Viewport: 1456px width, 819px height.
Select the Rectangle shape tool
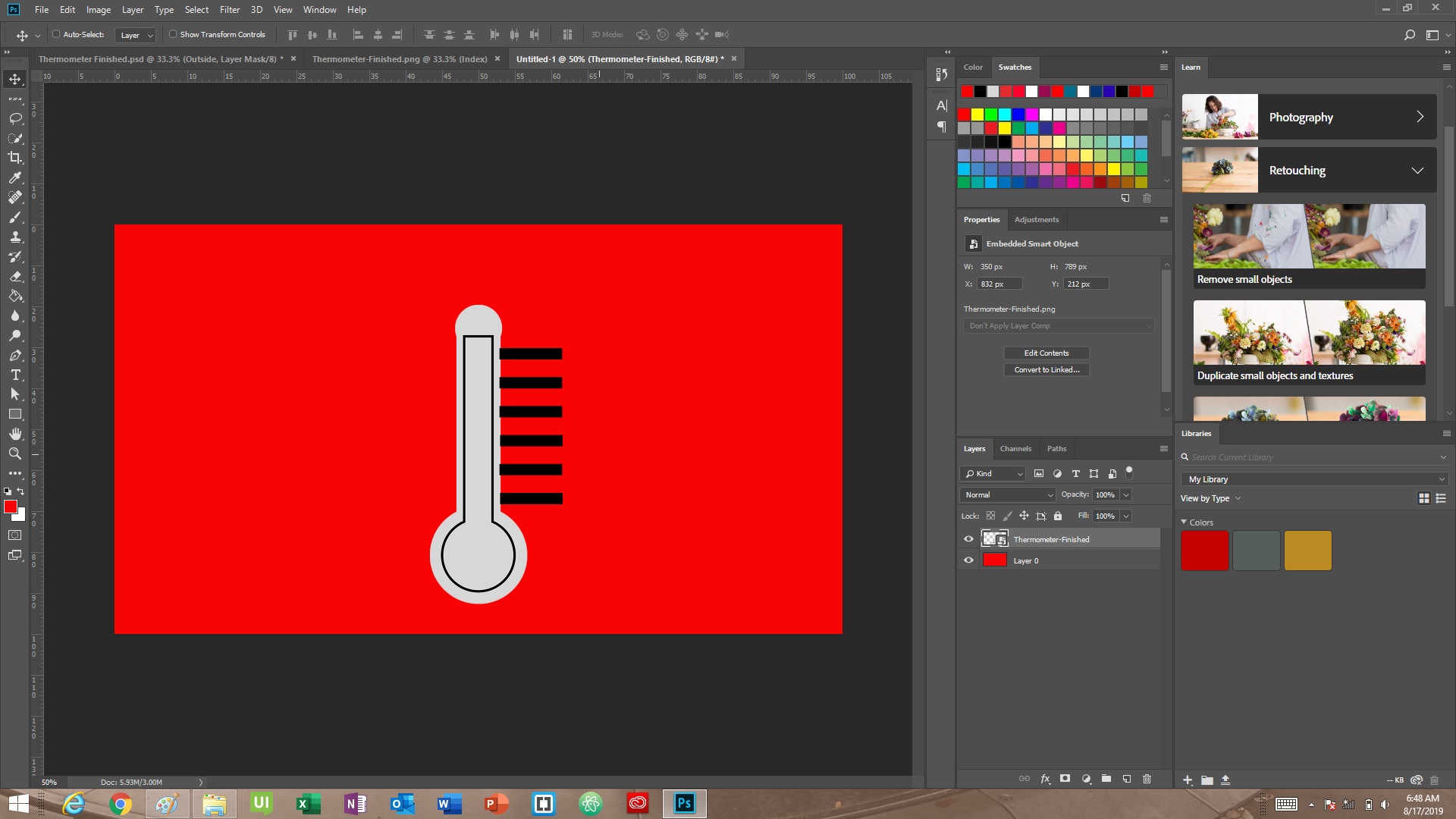coord(15,414)
